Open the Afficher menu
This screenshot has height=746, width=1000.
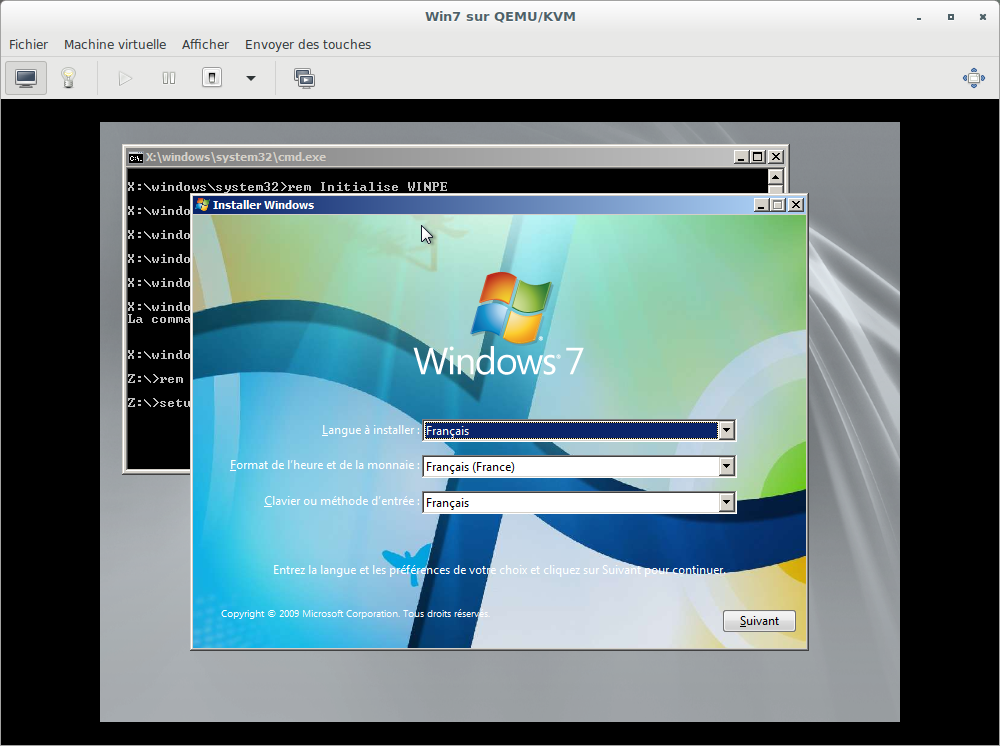[205, 45]
